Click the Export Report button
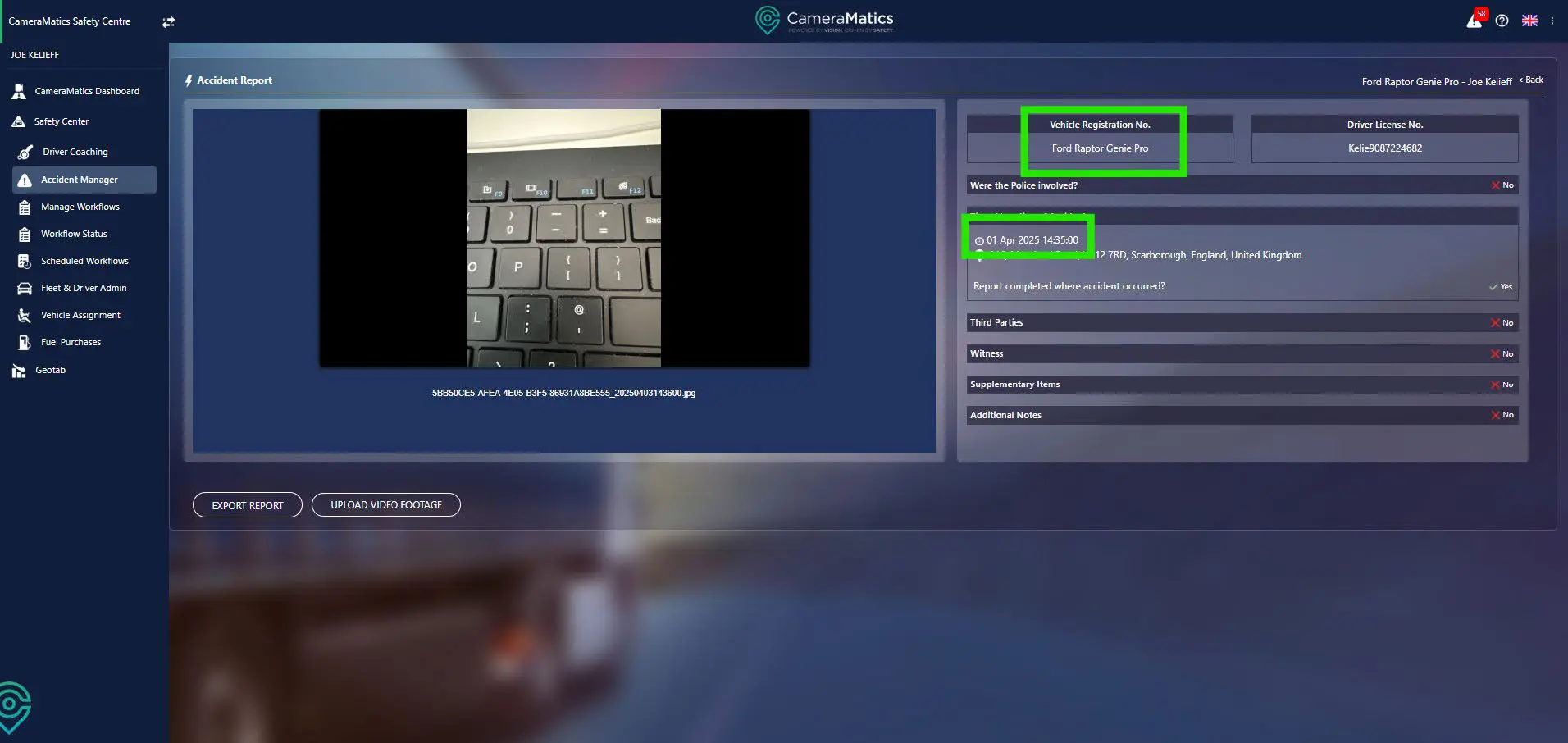This screenshot has height=743, width=1568. [x=247, y=505]
